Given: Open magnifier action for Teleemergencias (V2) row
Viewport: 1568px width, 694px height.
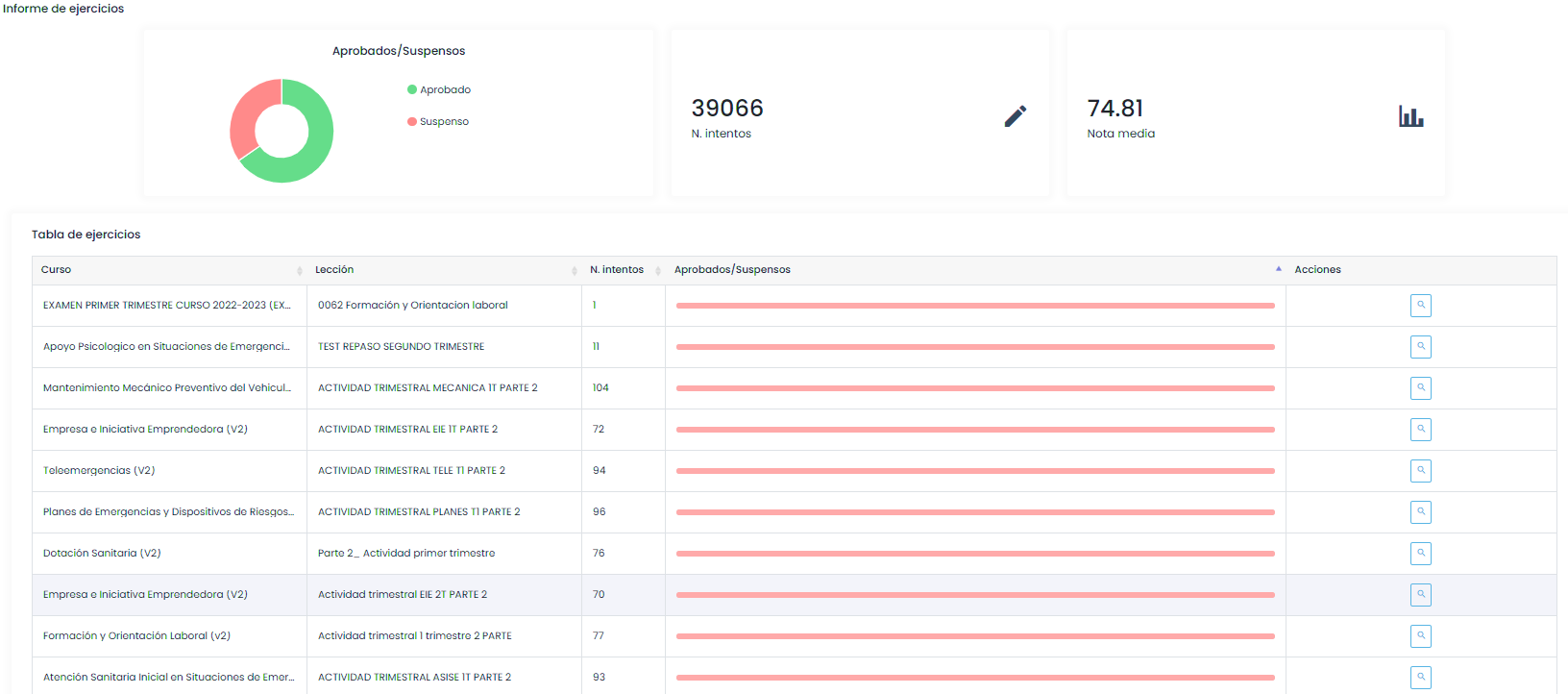Looking at the screenshot, I should tap(1420, 471).
